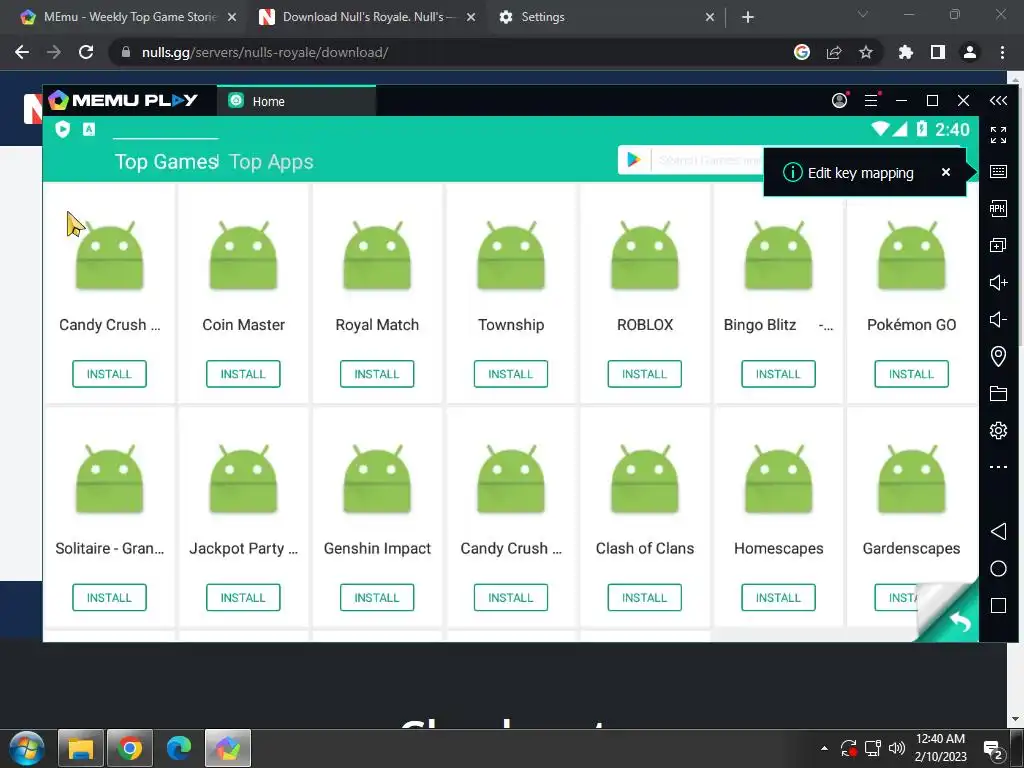Install Township
The width and height of the screenshot is (1024, 768).
[511, 374]
